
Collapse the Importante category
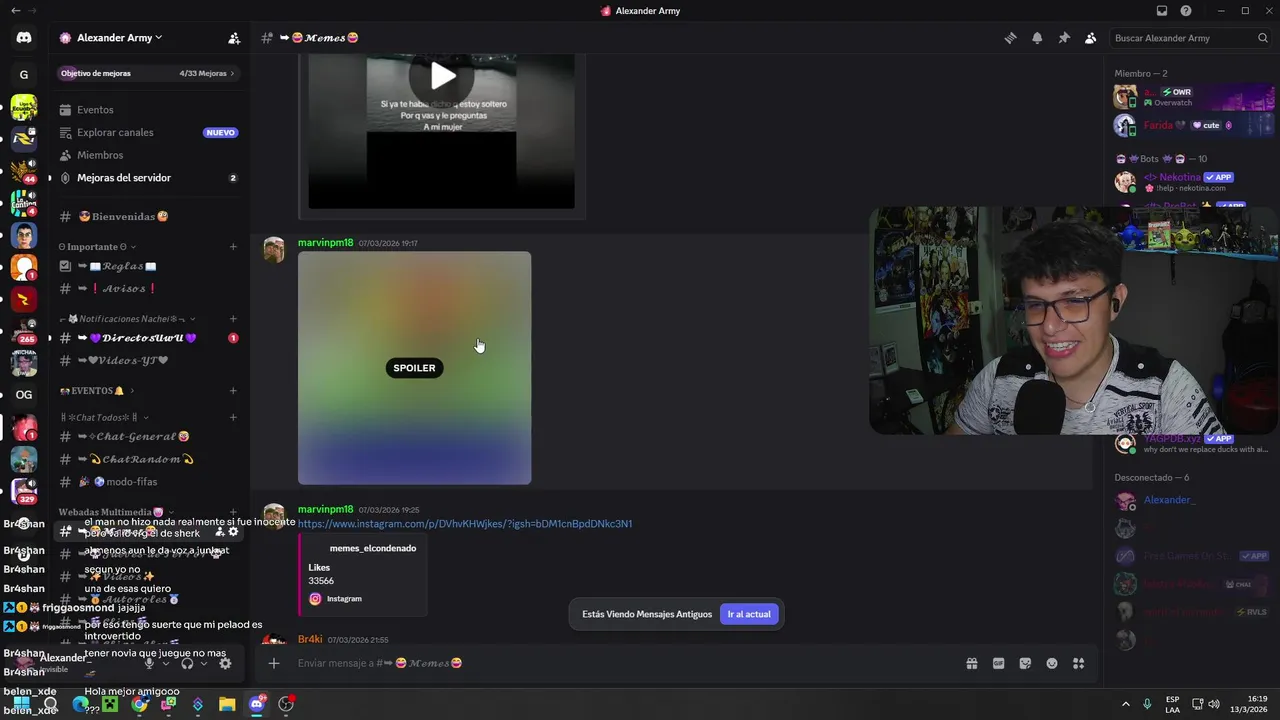[98, 247]
